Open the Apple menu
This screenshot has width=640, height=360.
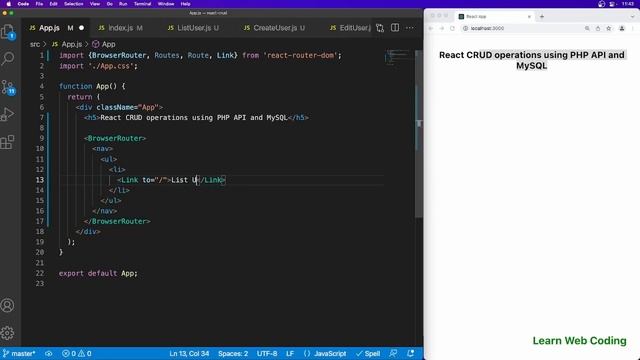9,4
